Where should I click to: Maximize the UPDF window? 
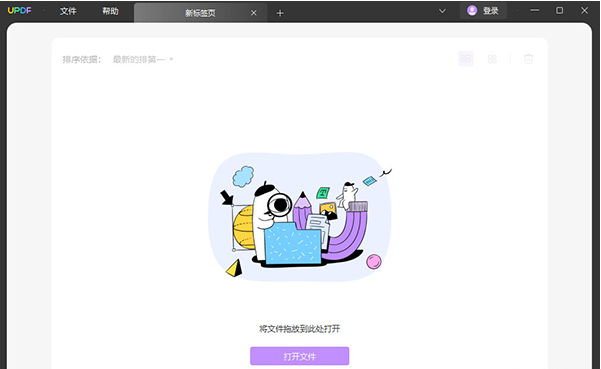[x=560, y=10]
